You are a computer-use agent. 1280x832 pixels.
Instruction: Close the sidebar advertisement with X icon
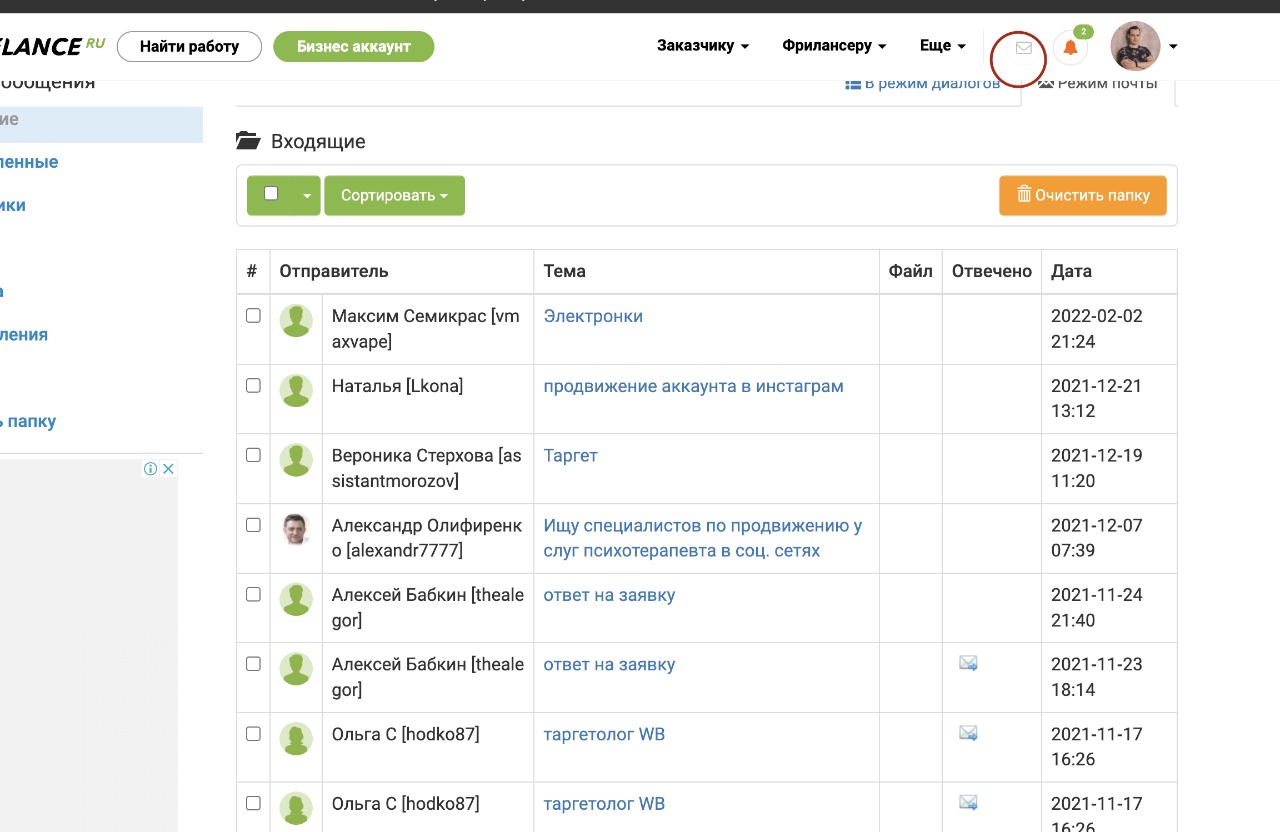click(169, 469)
